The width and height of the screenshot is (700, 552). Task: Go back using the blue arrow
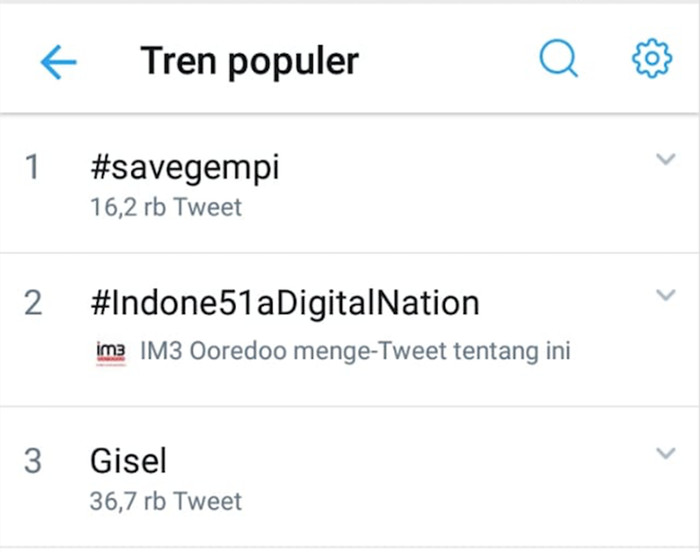coord(58,62)
